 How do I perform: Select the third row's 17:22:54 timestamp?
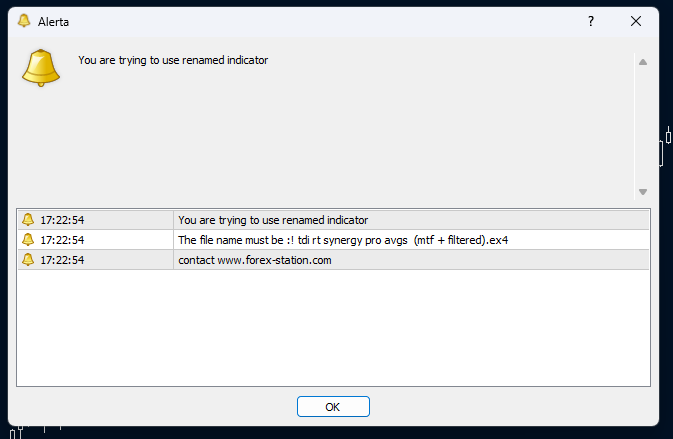click(x=62, y=260)
